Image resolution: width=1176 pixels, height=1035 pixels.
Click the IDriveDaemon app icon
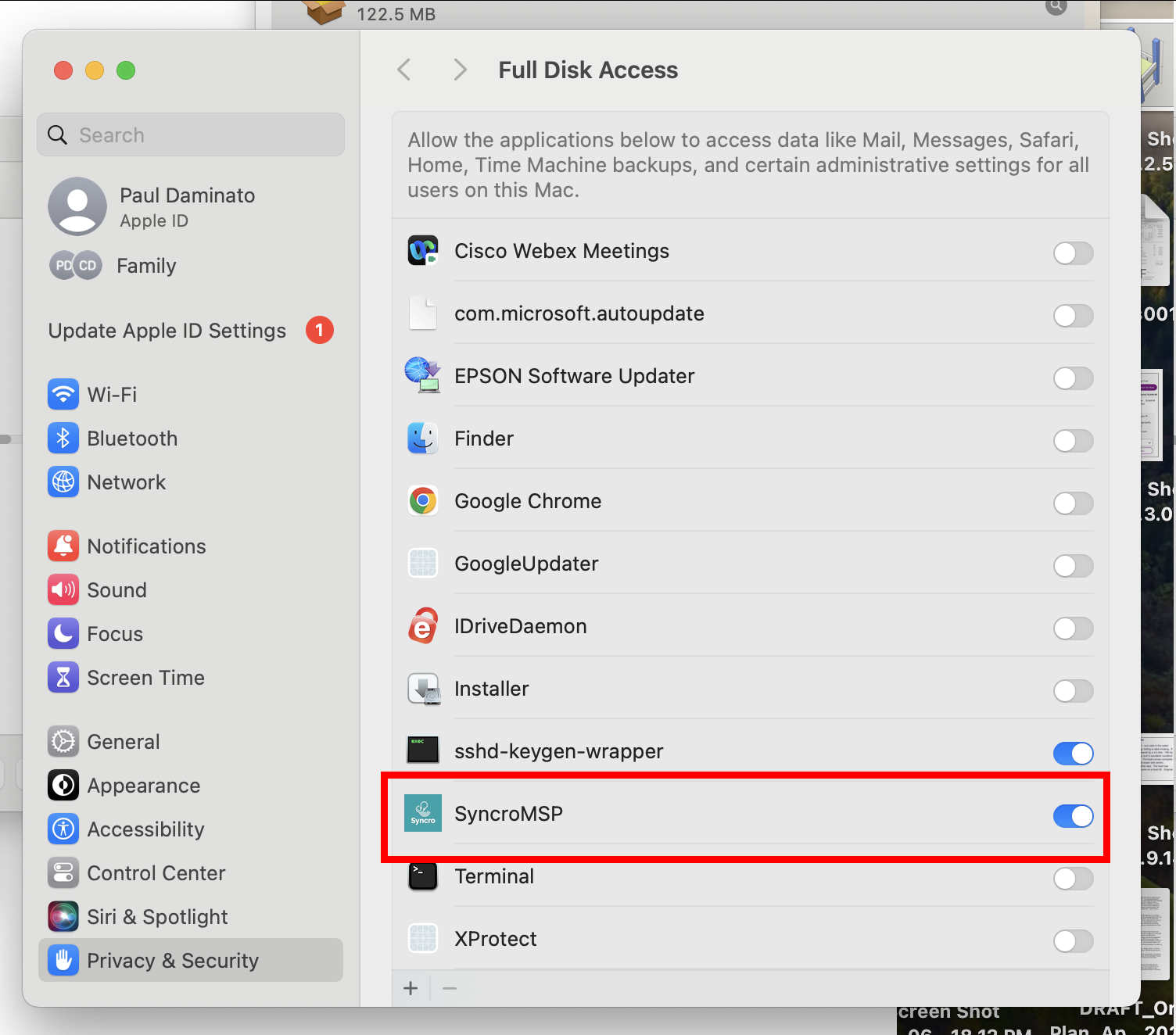click(423, 626)
